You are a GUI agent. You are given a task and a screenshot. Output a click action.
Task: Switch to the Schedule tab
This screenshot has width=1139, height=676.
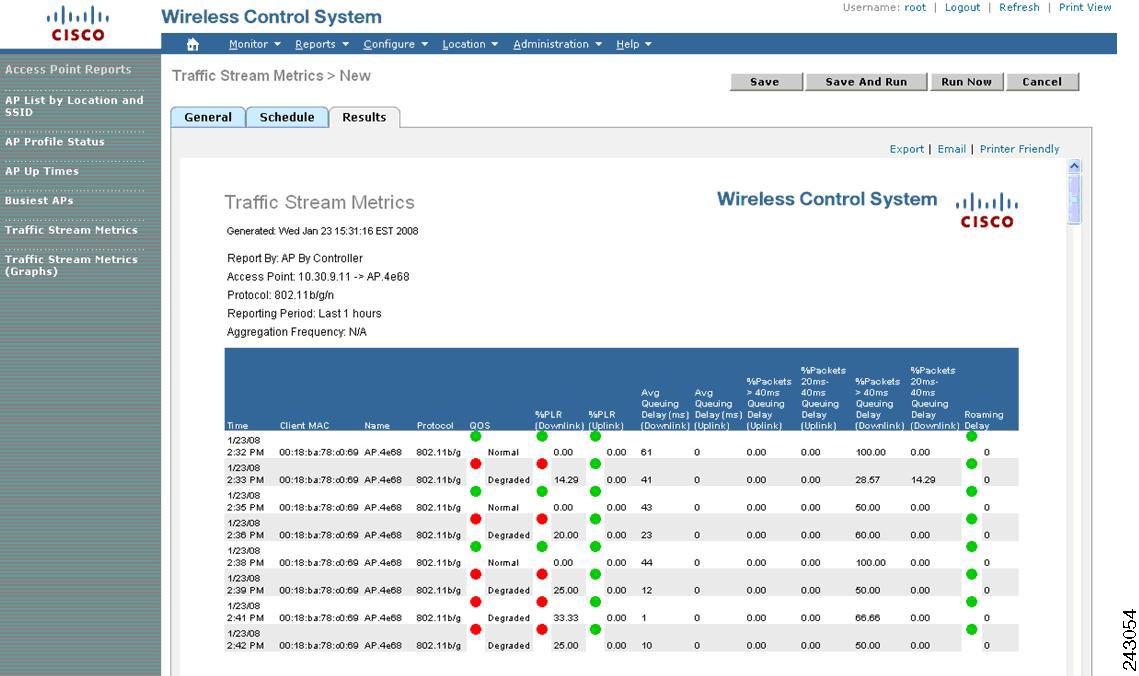click(x=287, y=117)
